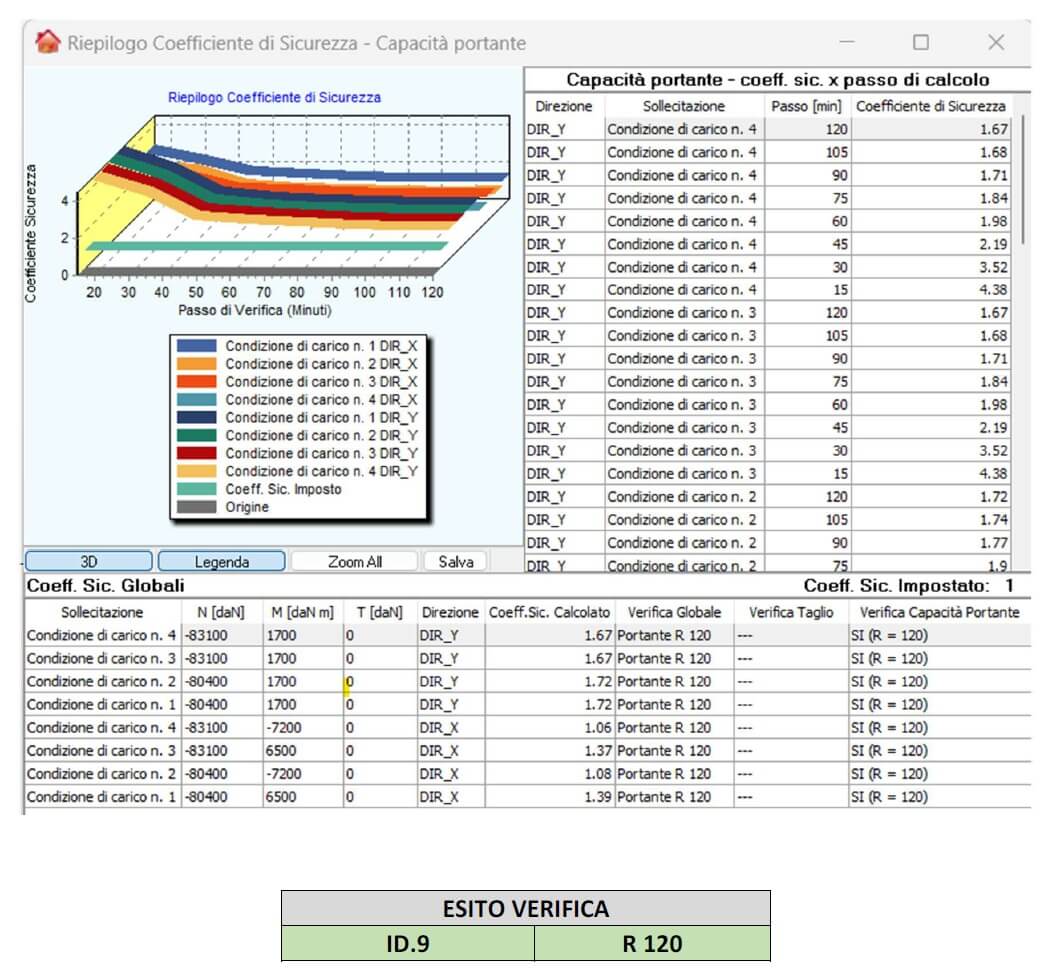Click the 3.52 value in Condizione n. 4 rows
Viewport: 1052px width, 978px height.
point(993,267)
